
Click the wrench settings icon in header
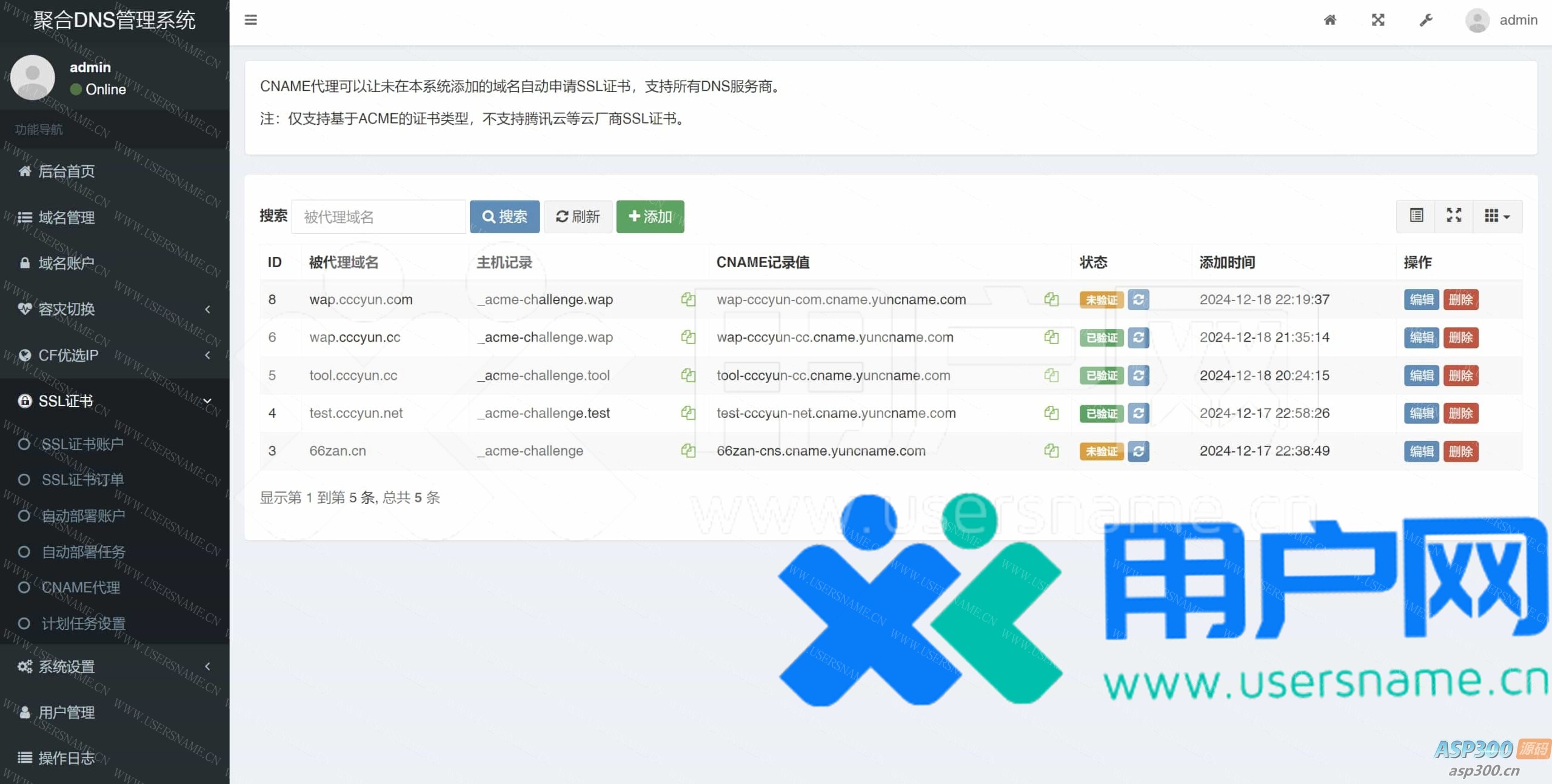pyautogui.click(x=1425, y=20)
